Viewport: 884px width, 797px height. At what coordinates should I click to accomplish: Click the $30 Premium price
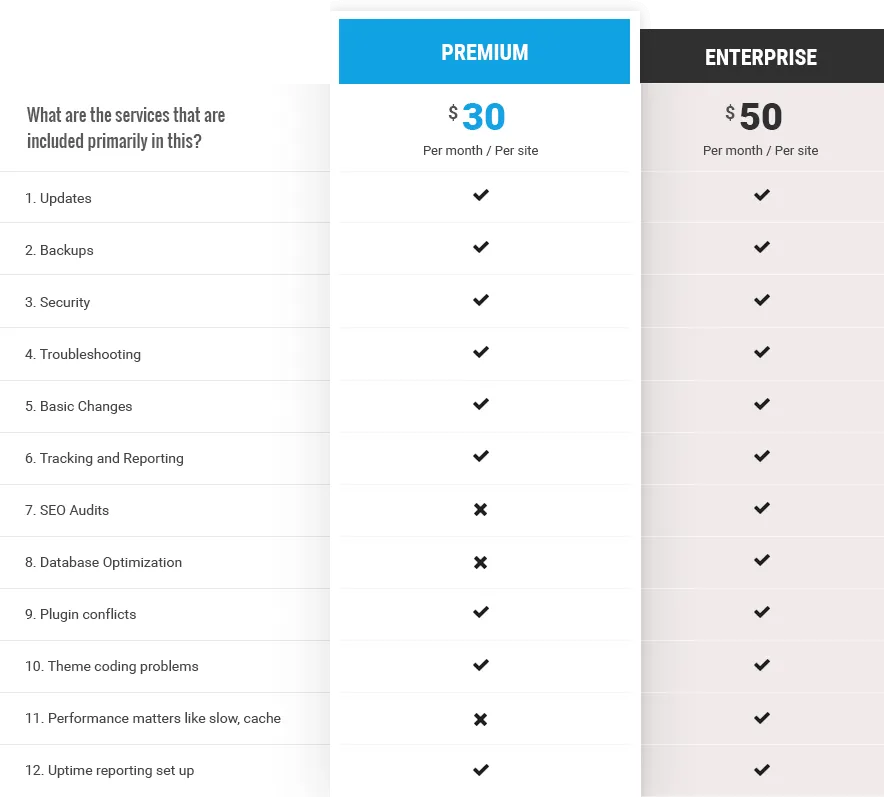tap(477, 117)
